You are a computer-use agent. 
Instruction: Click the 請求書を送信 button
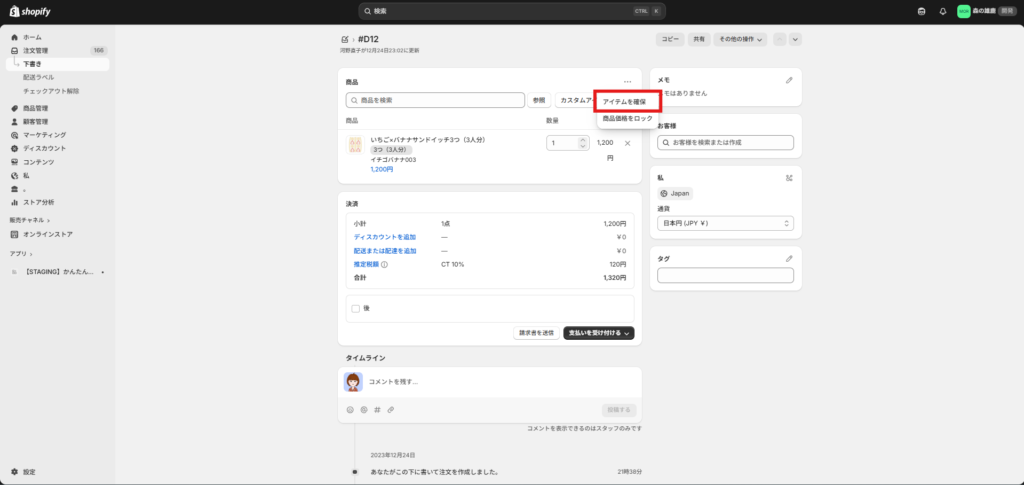(x=535, y=333)
